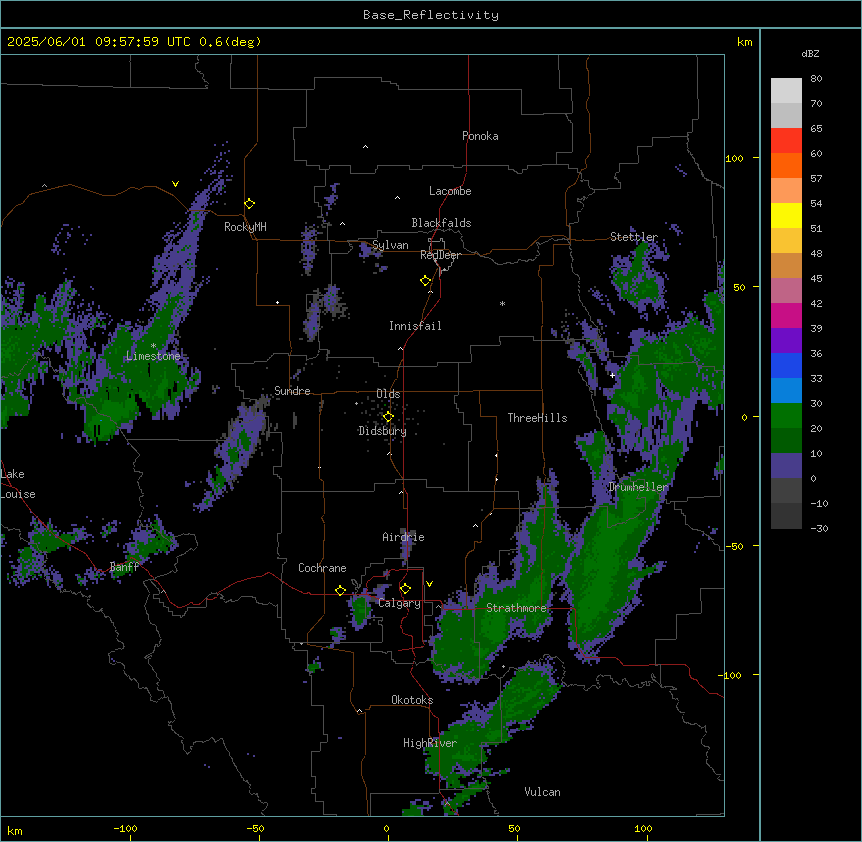Pick the light blue swatch above green

[x=786, y=391]
